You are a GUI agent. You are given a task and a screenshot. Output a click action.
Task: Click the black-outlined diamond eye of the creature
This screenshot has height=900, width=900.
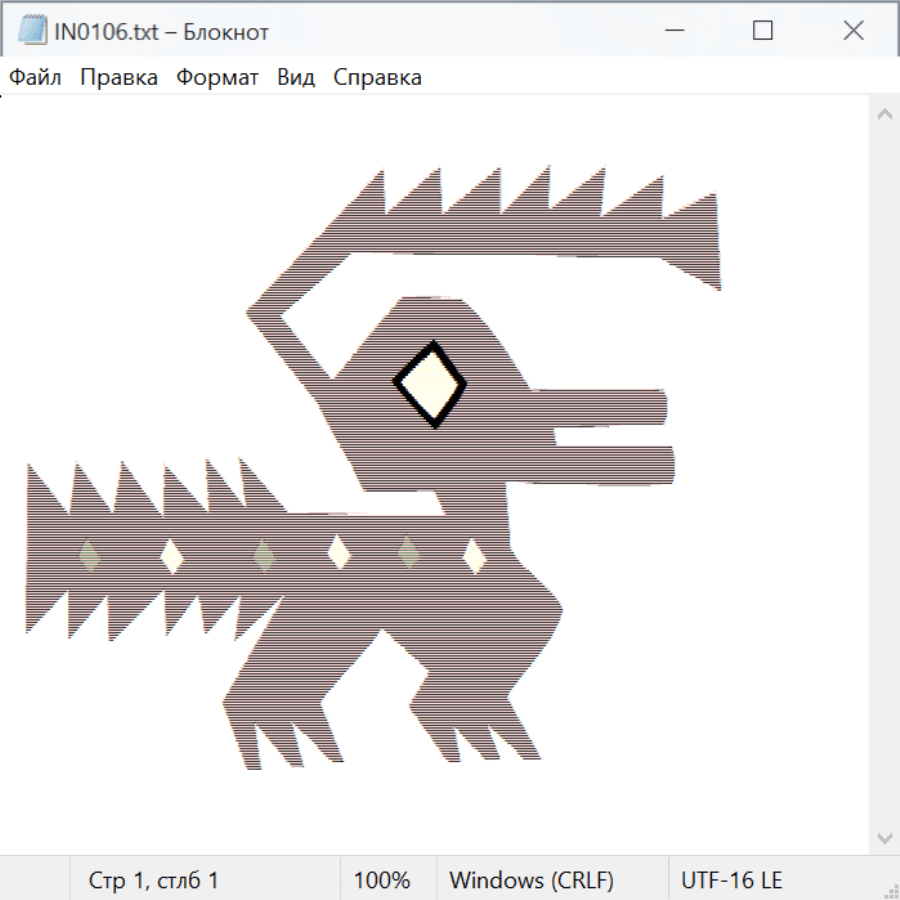tap(432, 384)
